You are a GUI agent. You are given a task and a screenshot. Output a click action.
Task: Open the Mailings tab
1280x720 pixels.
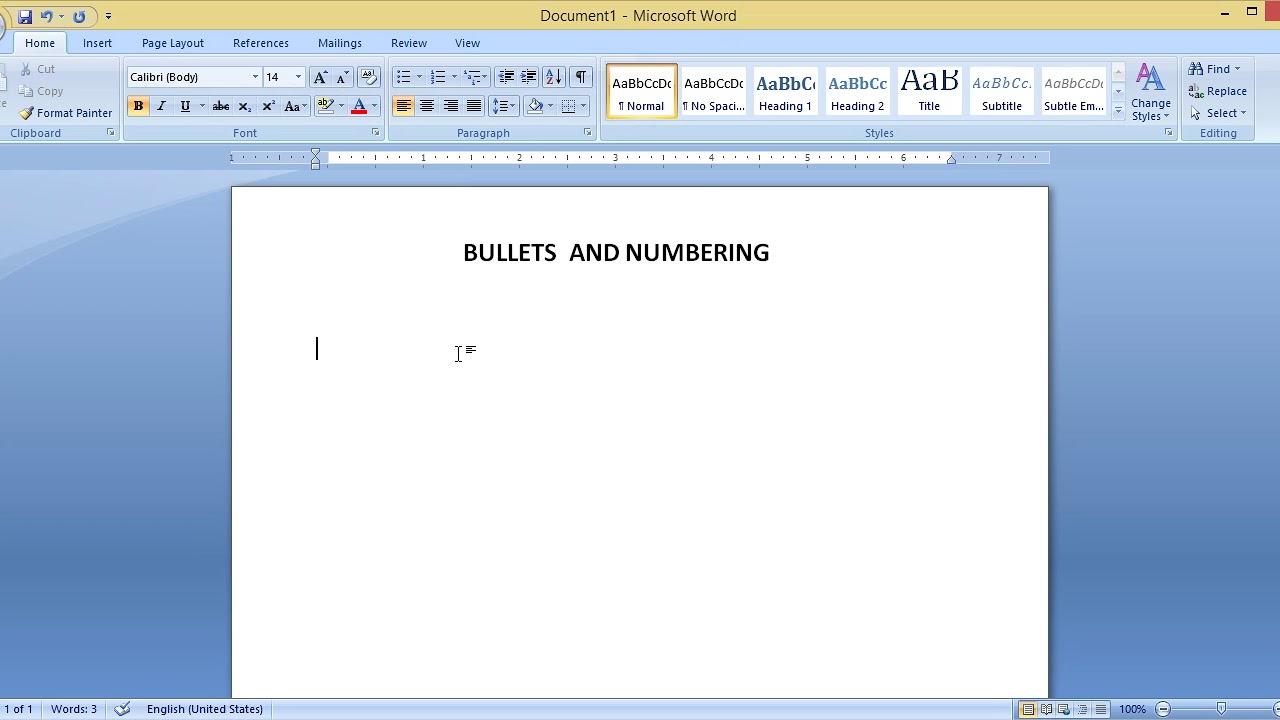[x=340, y=43]
